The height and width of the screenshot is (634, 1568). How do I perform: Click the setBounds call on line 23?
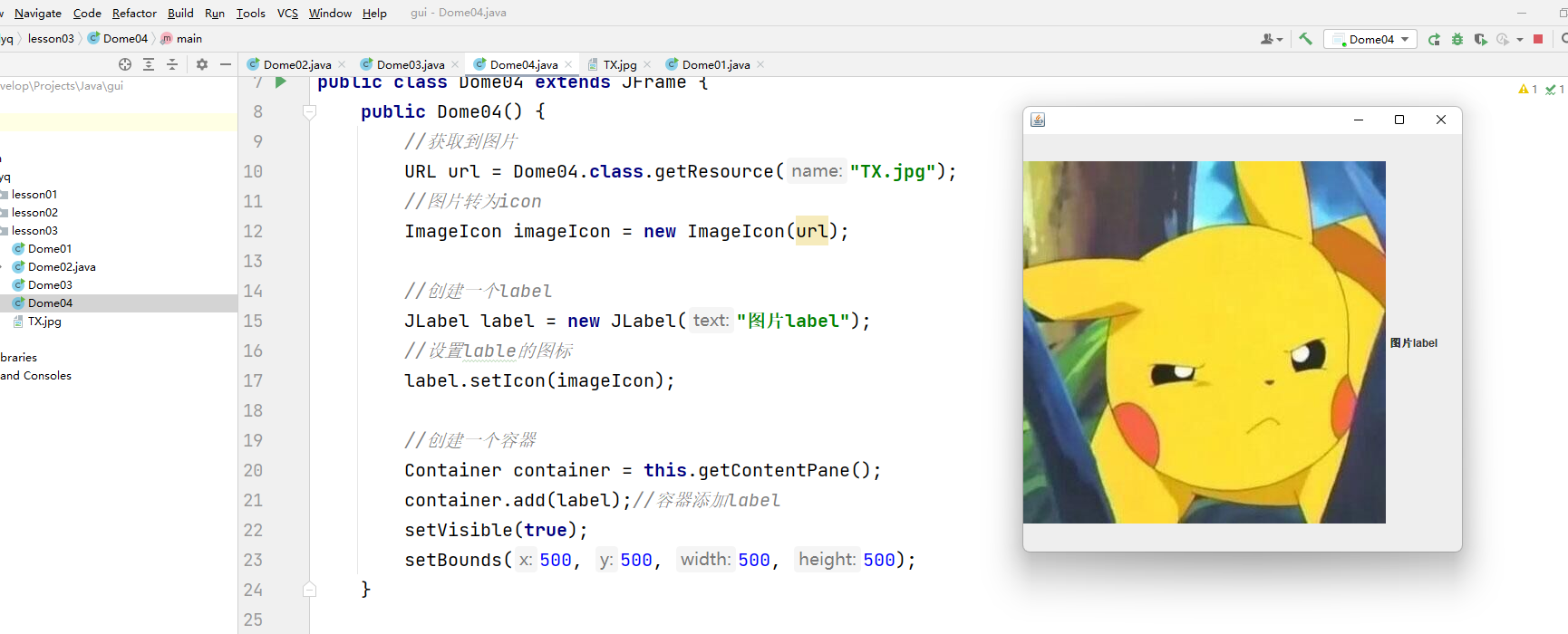coord(453,560)
